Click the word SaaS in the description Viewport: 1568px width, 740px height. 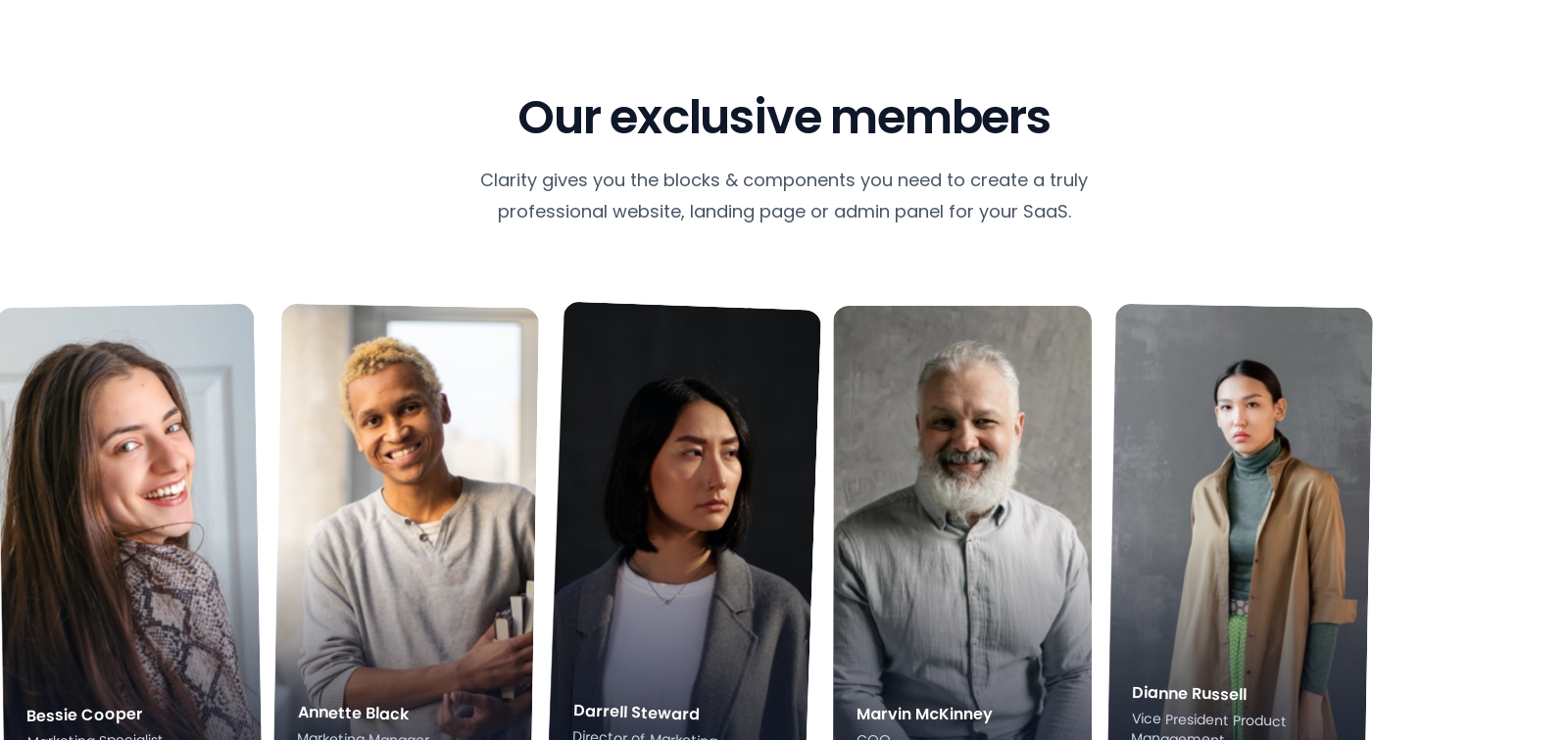coord(1047,212)
